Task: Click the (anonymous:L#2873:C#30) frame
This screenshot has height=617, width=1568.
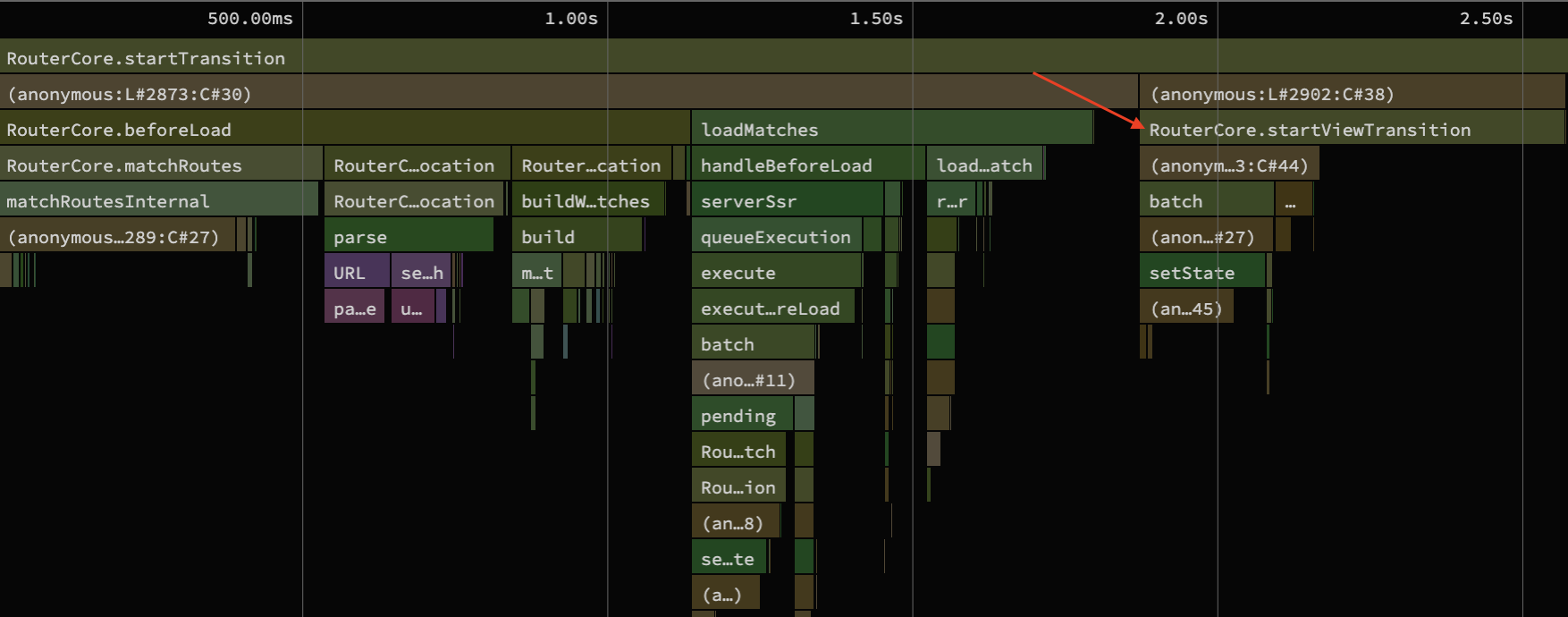Action: click(569, 93)
